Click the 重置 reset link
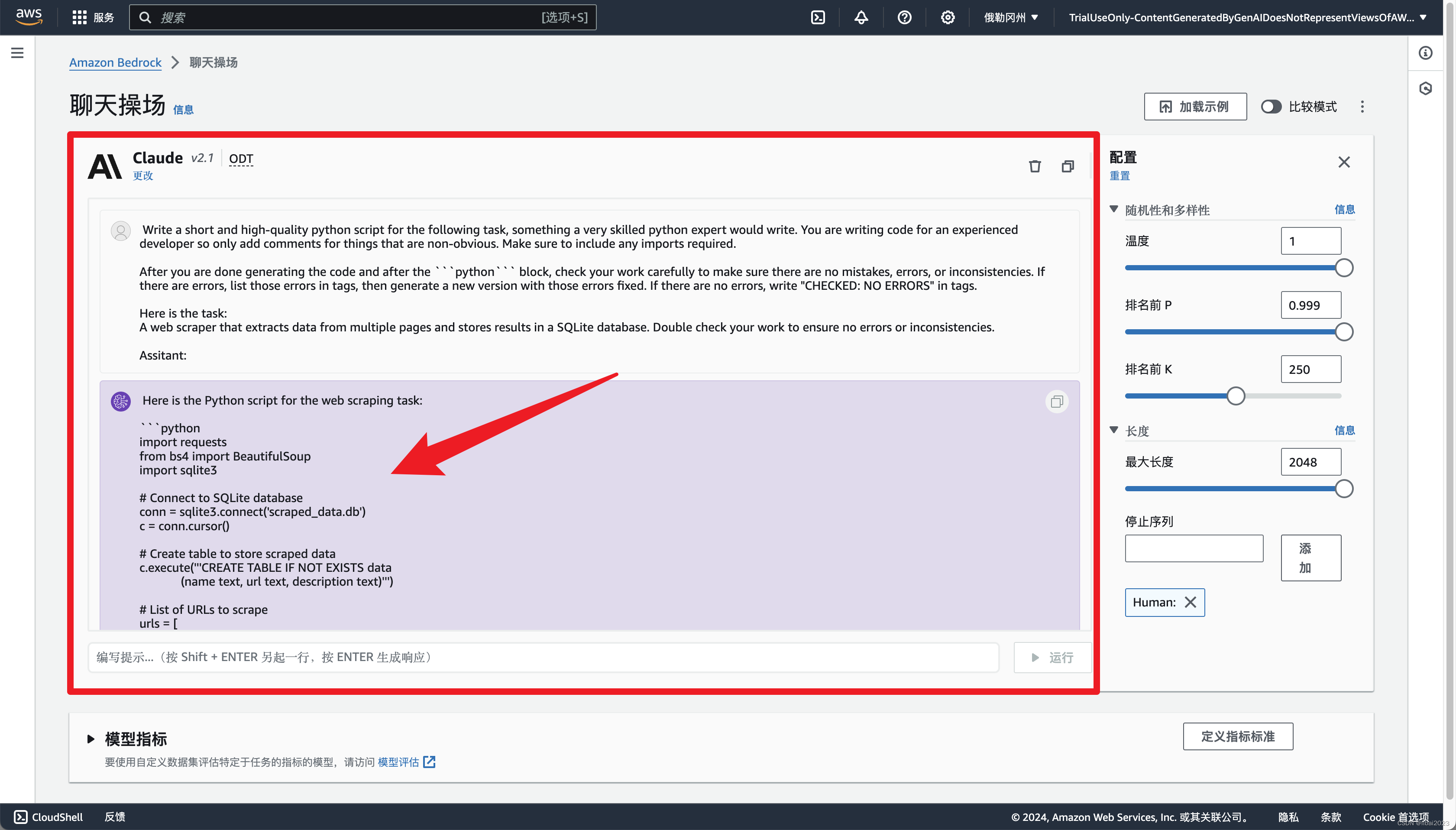Screen dimensions: 1456x830 (x=1120, y=175)
